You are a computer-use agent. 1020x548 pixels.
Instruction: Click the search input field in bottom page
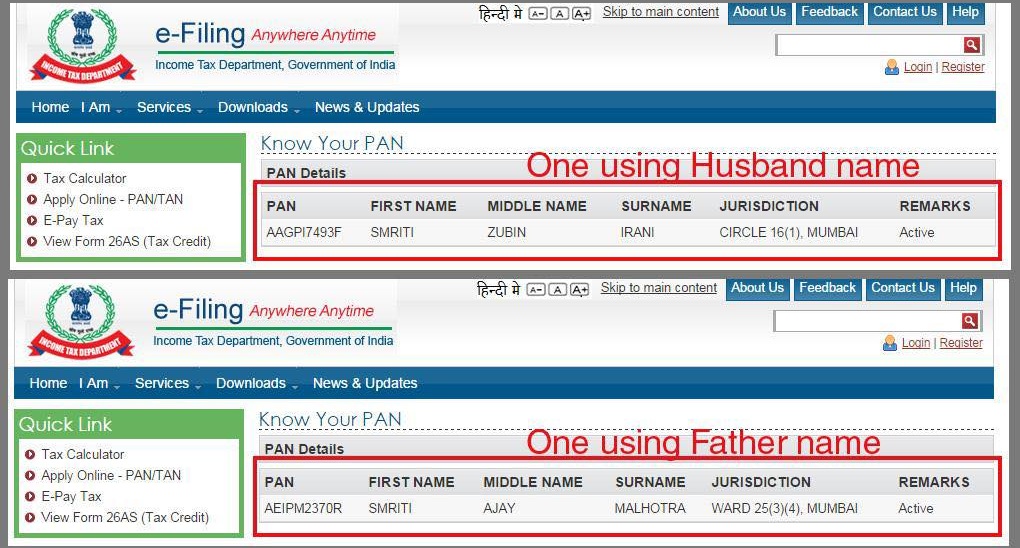pos(867,321)
